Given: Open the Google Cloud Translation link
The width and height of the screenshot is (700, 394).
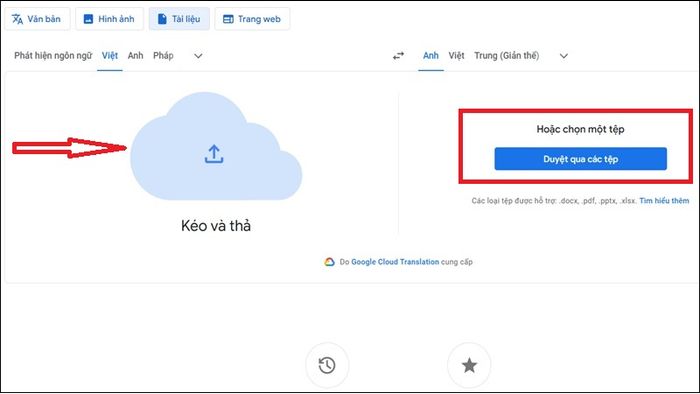Looking at the screenshot, I should click(395, 262).
